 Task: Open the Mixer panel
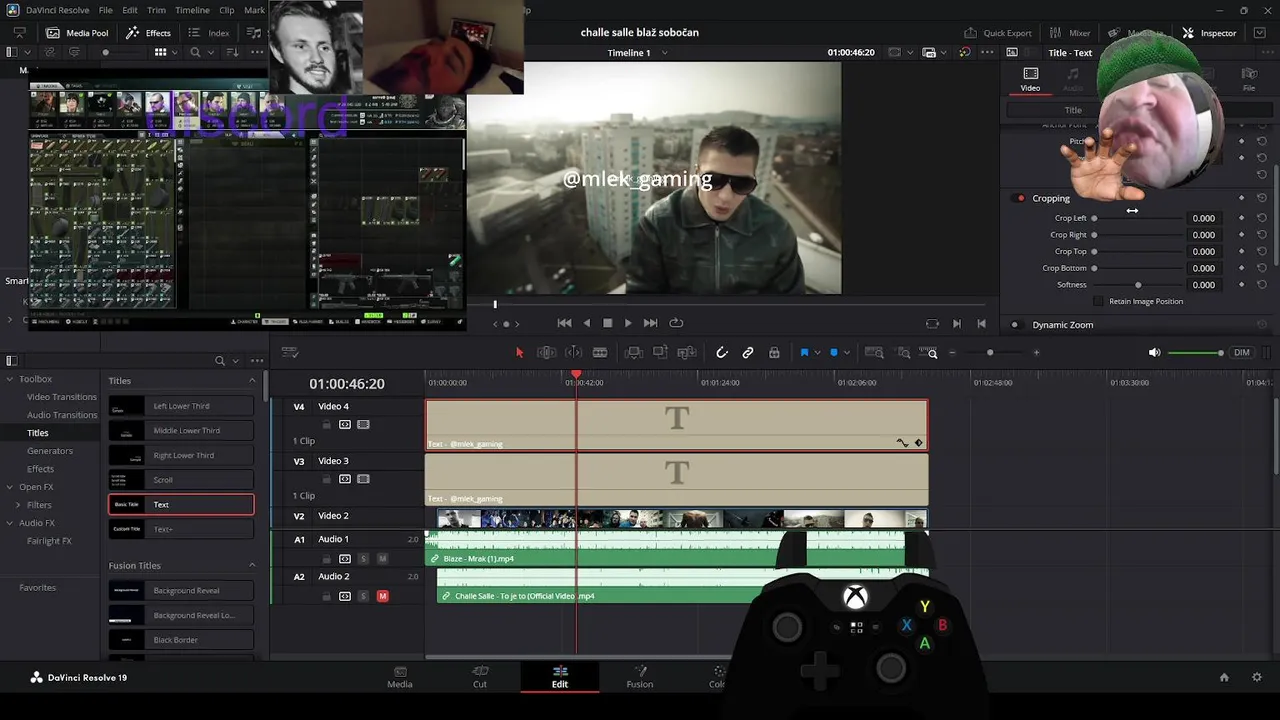click(x=1070, y=33)
